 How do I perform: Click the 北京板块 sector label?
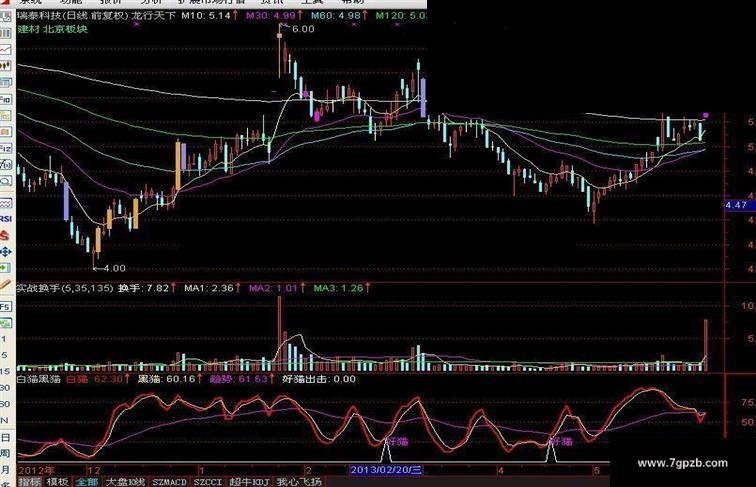pyautogui.click(x=65, y=29)
